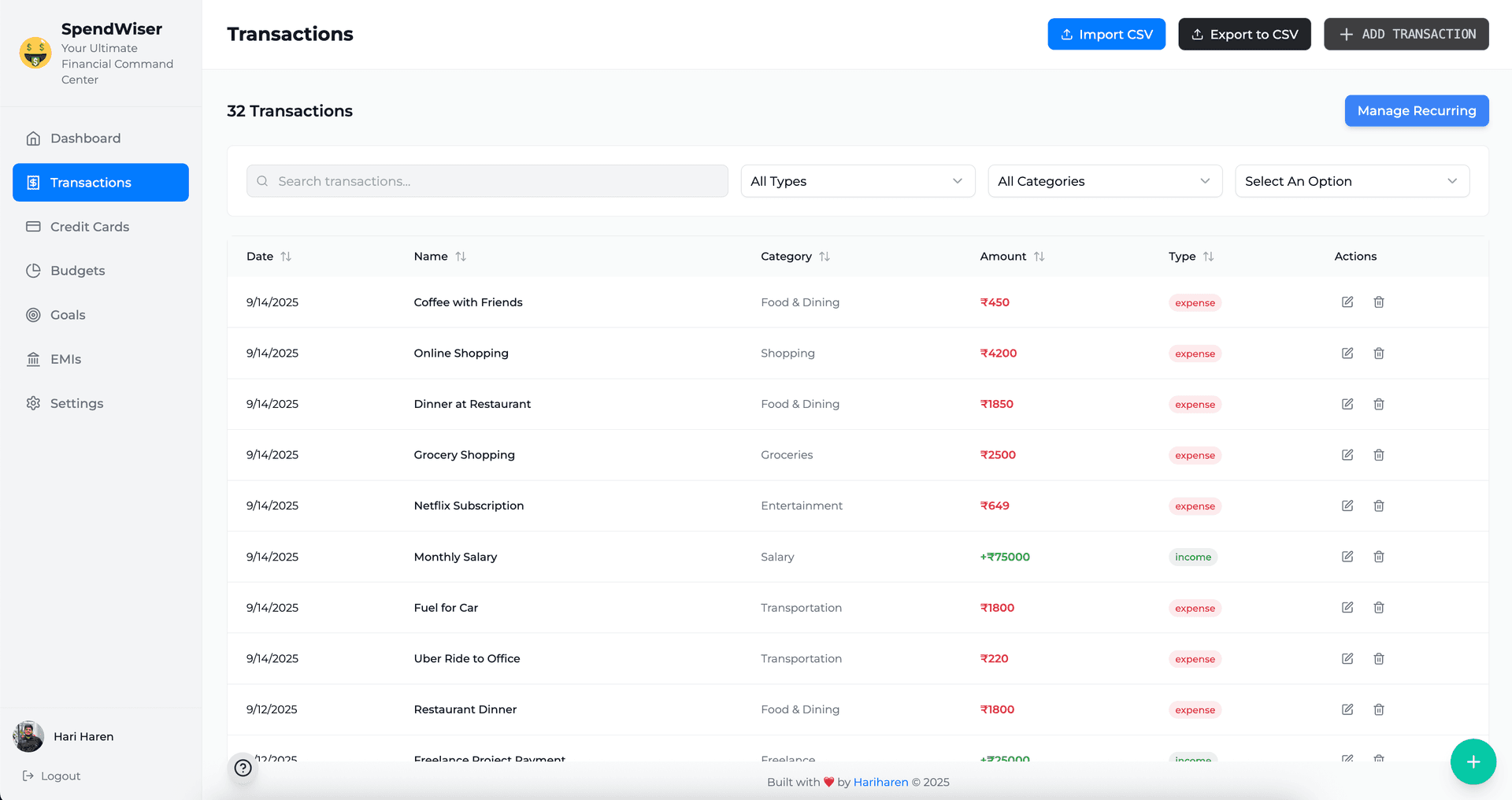Go to Budgets in the sidebar
The image size is (1512, 800).
[77, 271]
